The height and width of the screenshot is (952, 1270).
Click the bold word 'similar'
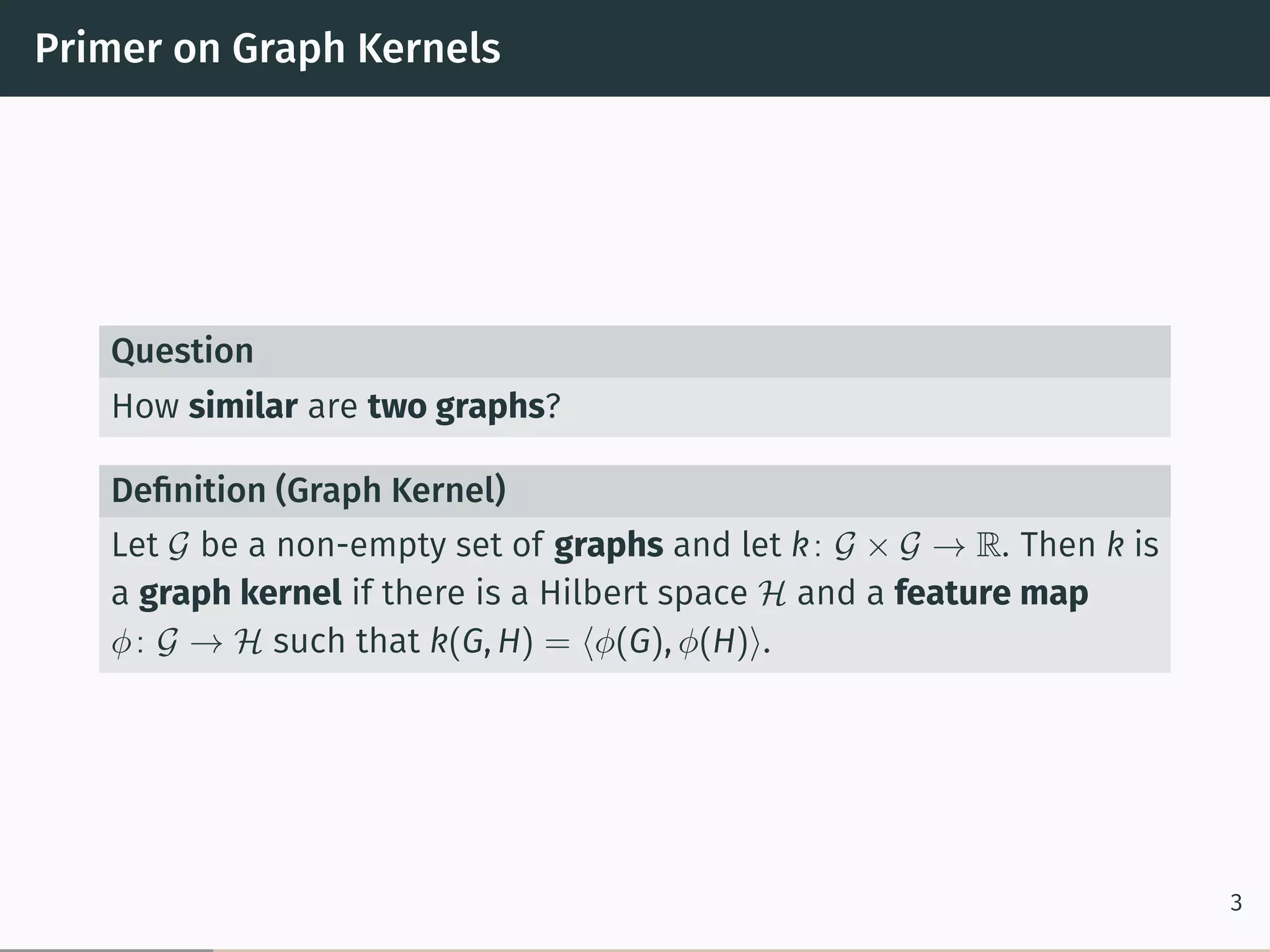243,406
